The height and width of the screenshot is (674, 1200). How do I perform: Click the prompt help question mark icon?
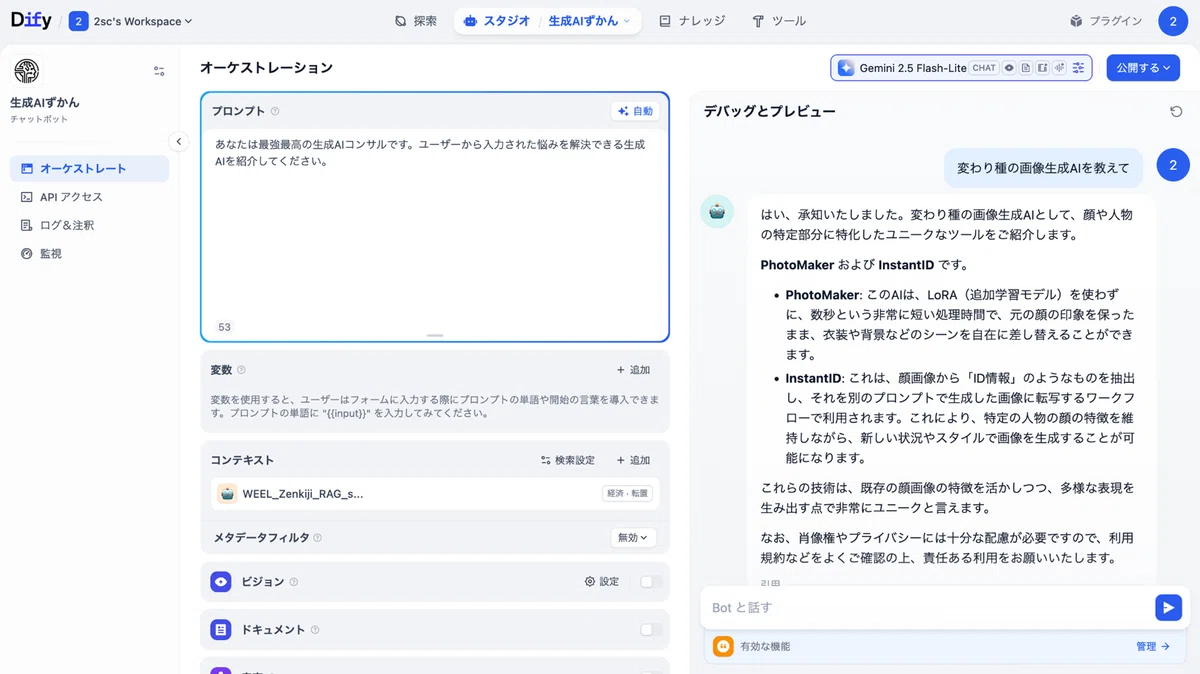(275, 111)
